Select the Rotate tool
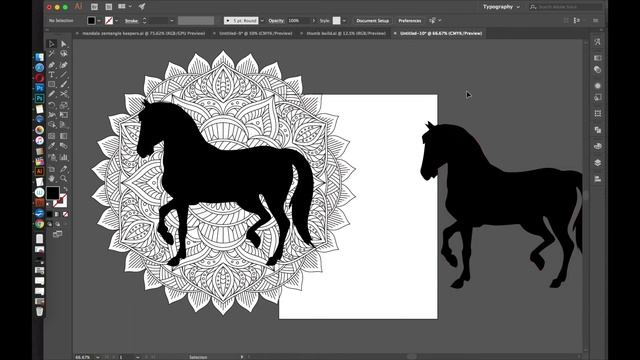Viewport: 640px width, 360px height. click(x=52, y=105)
